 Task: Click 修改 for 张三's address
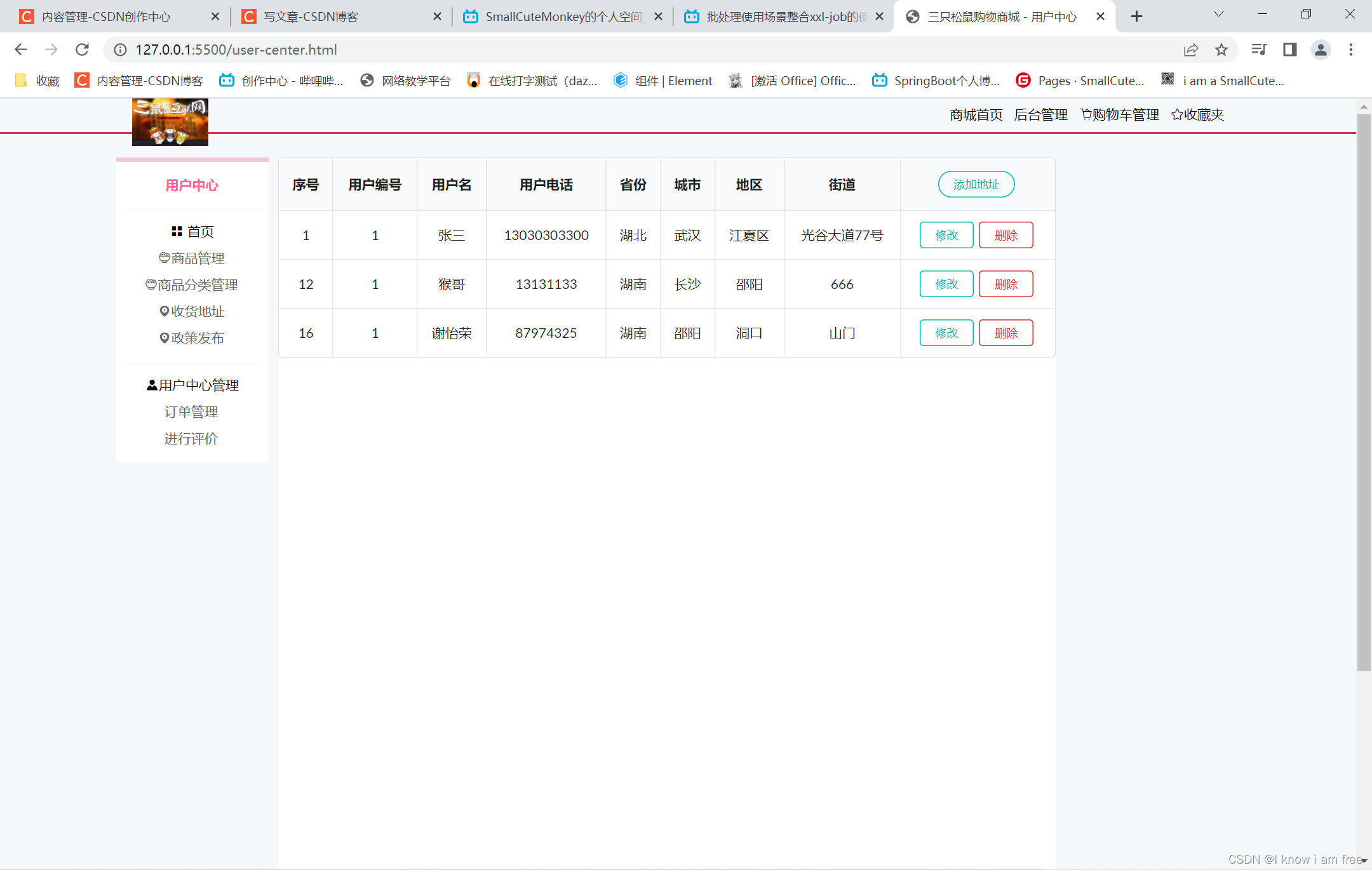point(946,235)
